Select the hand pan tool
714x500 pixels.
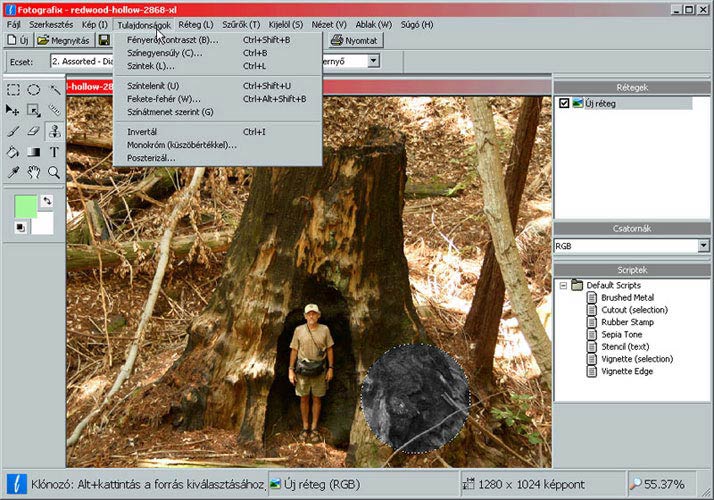[34, 173]
